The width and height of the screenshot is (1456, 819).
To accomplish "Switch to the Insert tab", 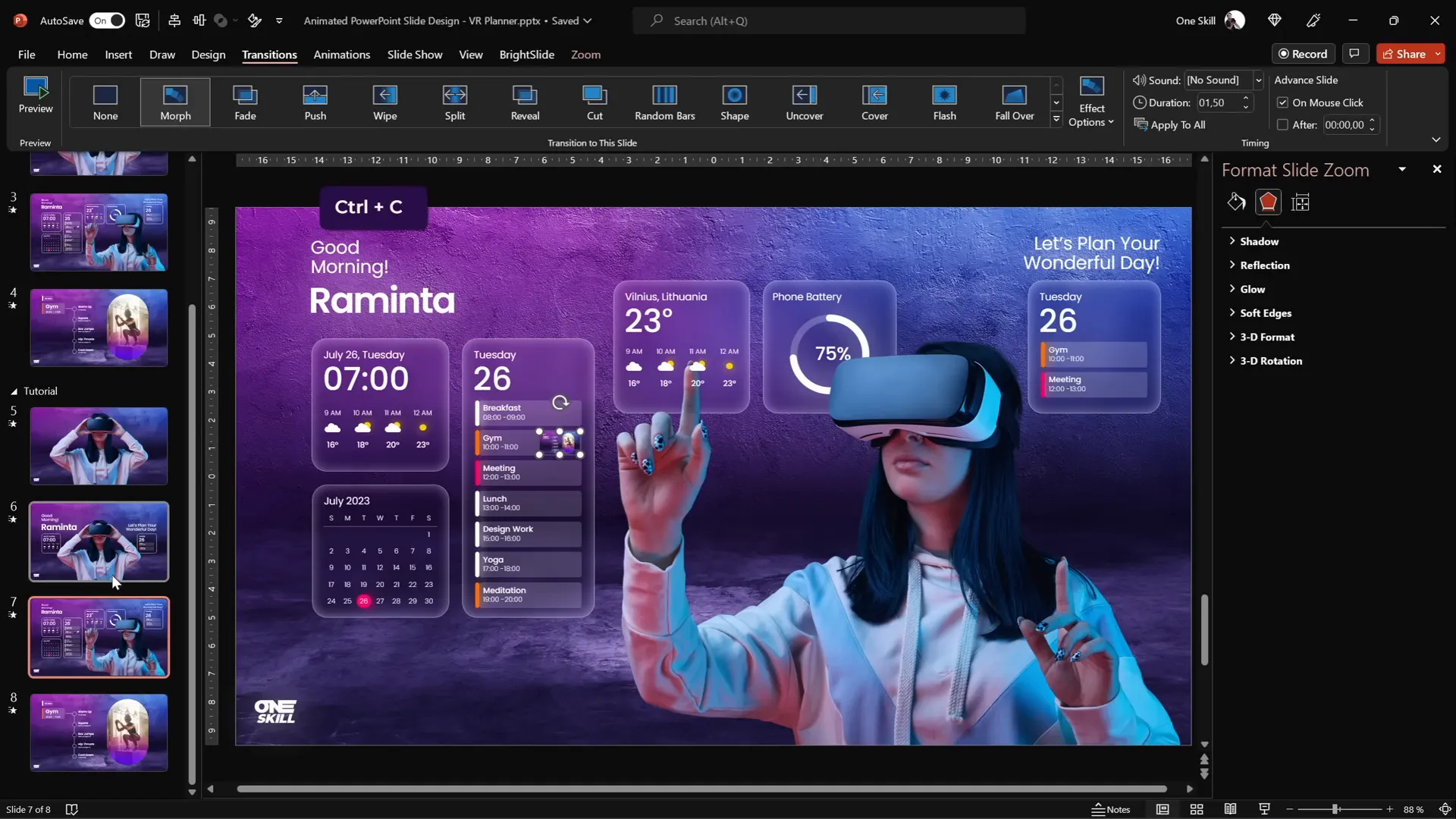I will pyautogui.click(x=118, y=55).
